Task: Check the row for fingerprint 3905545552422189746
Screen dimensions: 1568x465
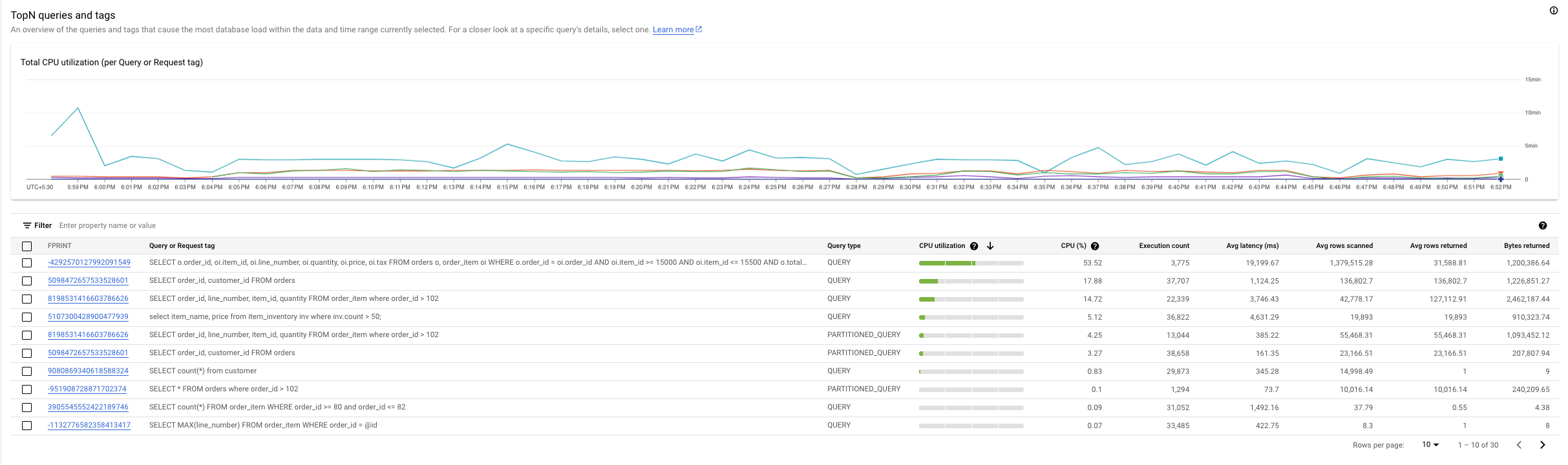Action: [x=26, y=408]
